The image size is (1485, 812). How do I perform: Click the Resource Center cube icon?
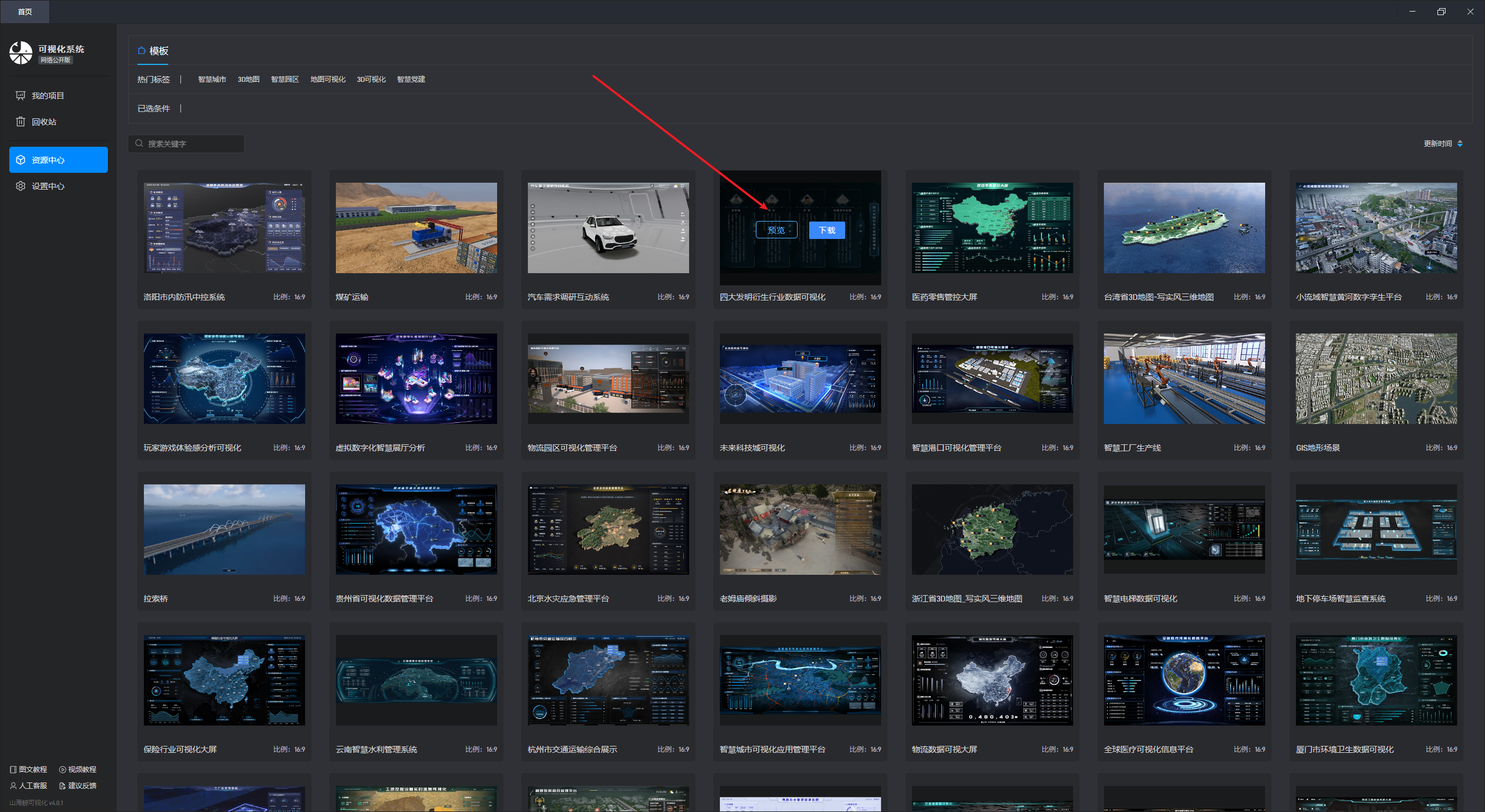[21, 159]
